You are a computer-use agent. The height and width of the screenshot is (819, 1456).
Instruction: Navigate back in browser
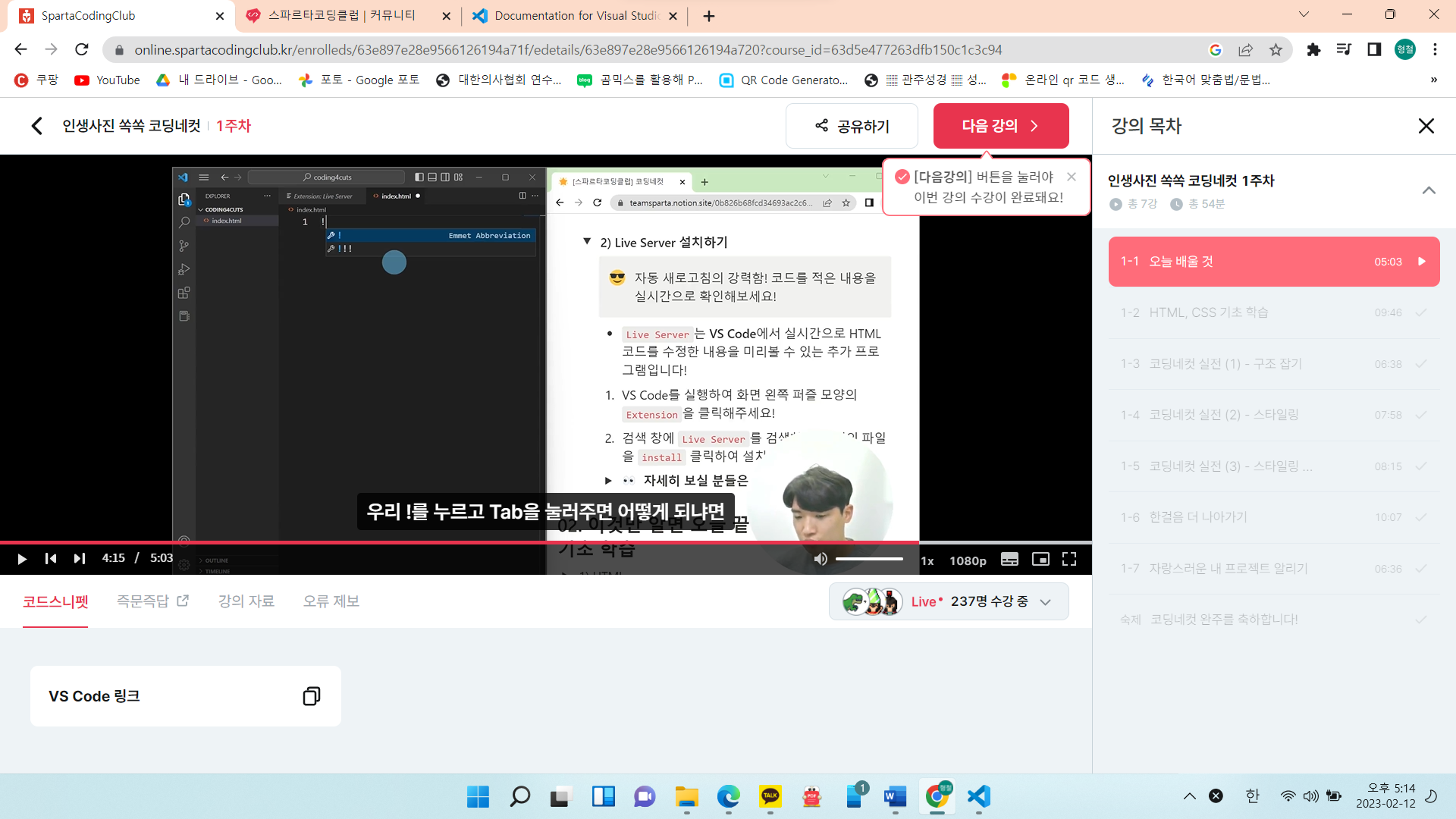20,49
